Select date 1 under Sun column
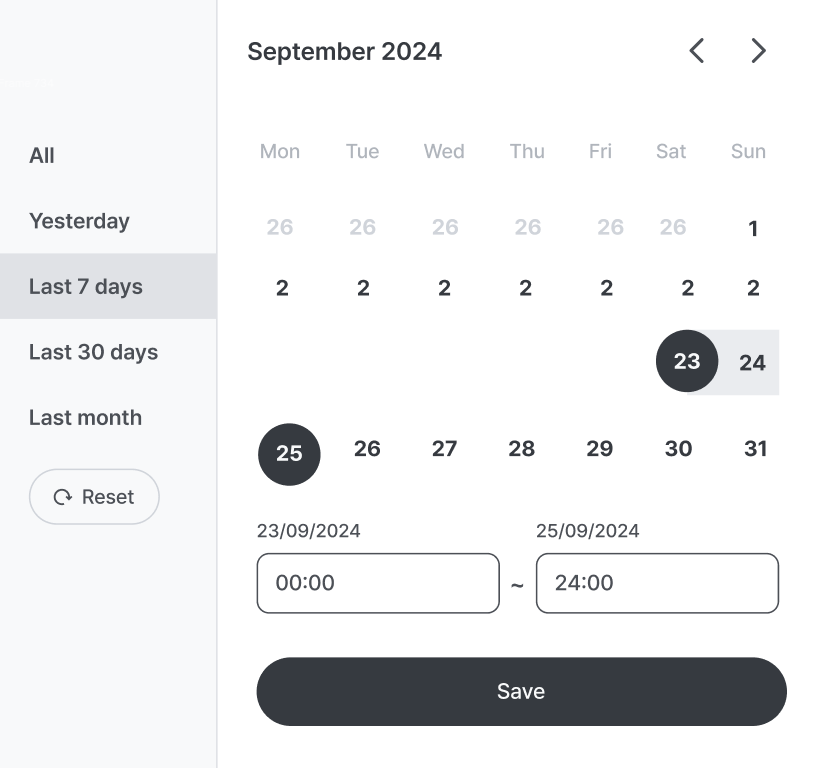This screenshot has width=823, height=768. pyautogui.click(x=753, y=228)
